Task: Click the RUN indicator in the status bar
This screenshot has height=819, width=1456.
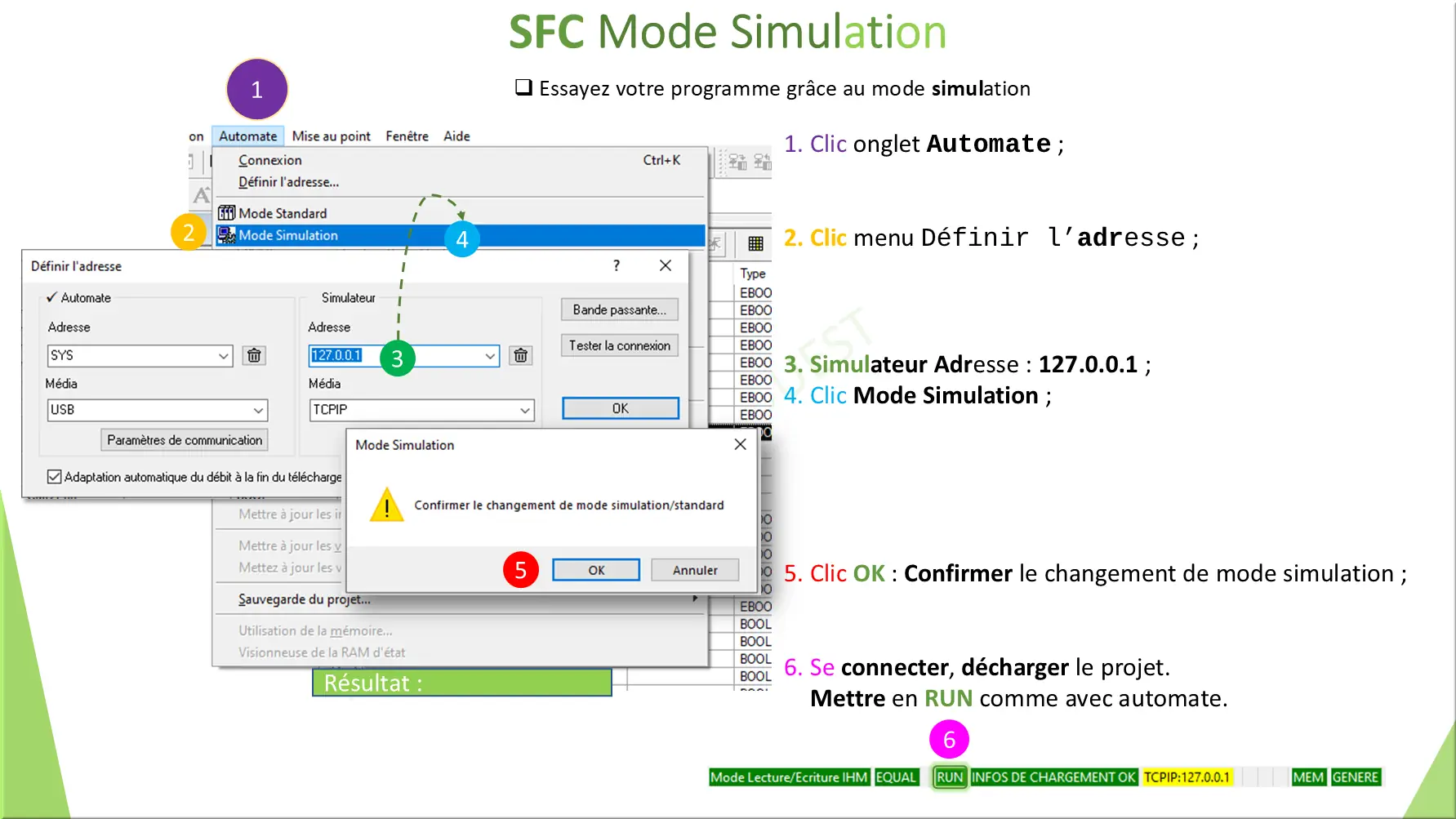Action: point(949,777)
